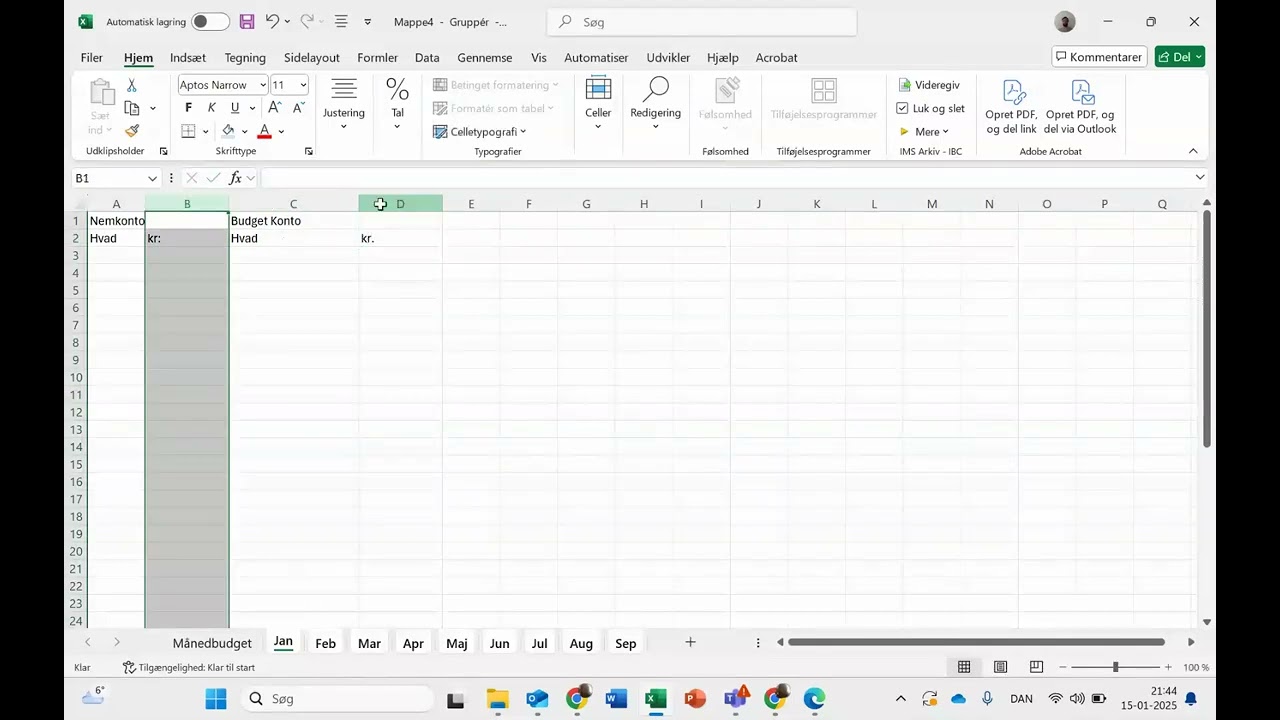Open Excel from the taskbar
Viewport: 1280px width, 720px height.
coord(655,699)
